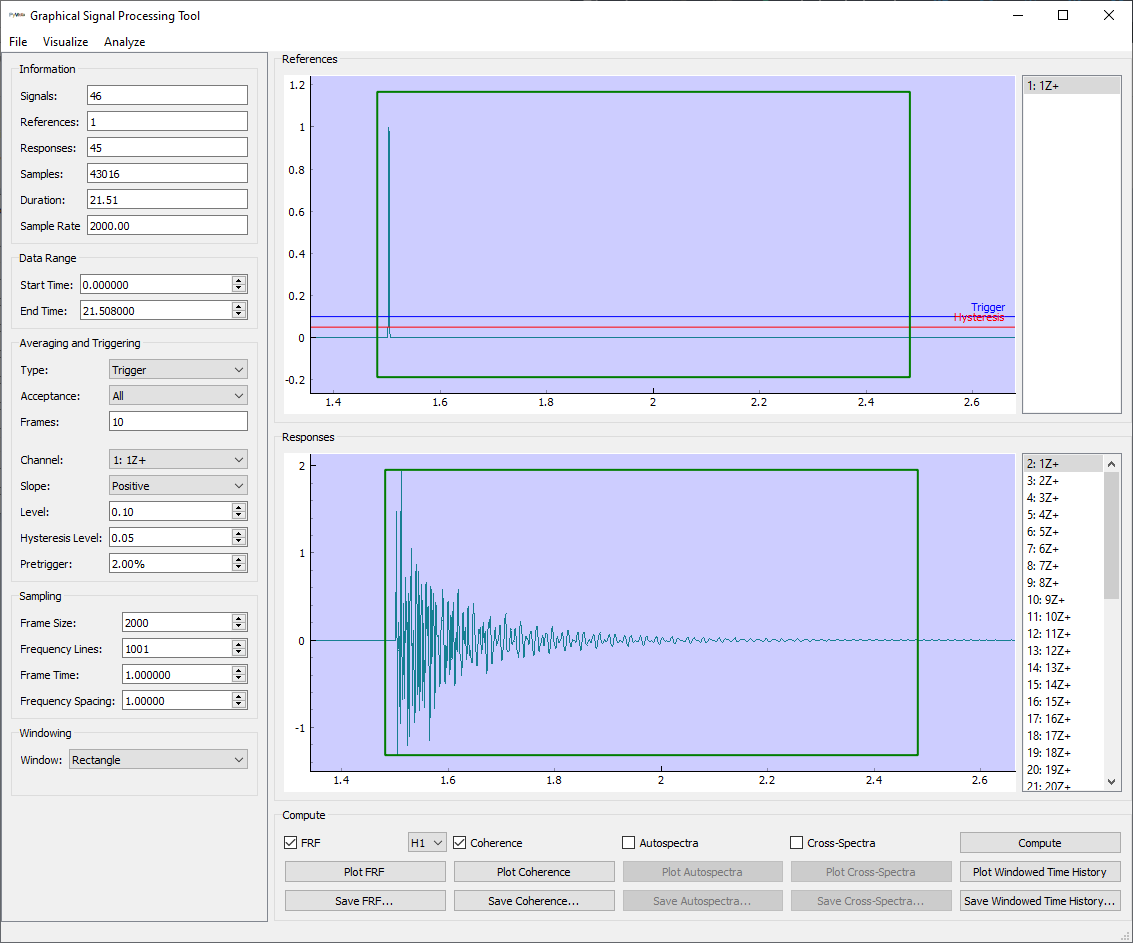The image size is (1133, 943).
Task: Open the Visualize menu
Action: click(65, 42)
